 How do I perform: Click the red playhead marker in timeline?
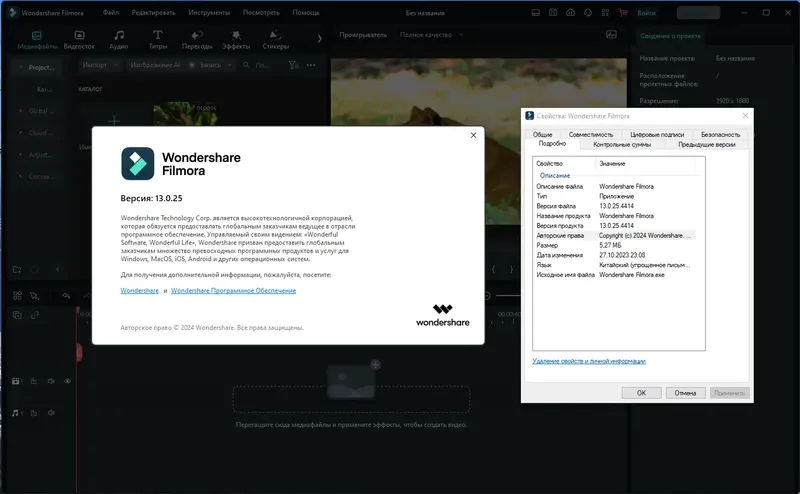click(79, 352)
